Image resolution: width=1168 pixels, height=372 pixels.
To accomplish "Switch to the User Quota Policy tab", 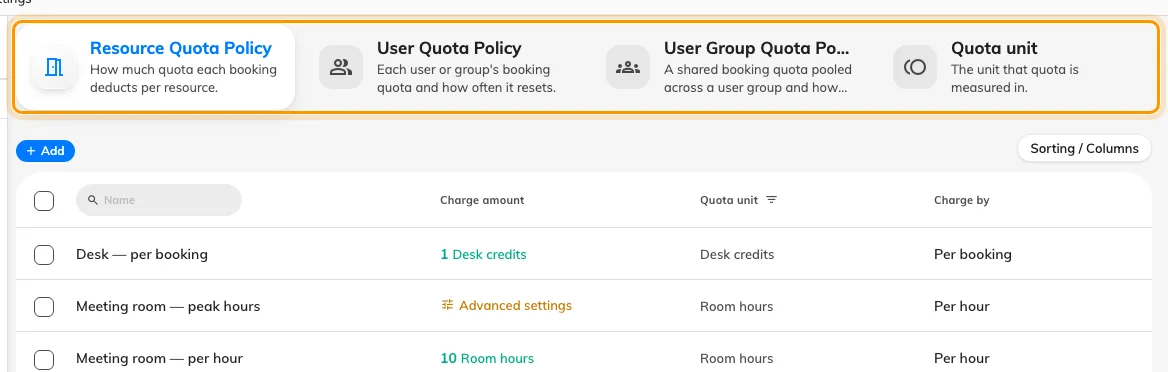I will tap(442, 67).
